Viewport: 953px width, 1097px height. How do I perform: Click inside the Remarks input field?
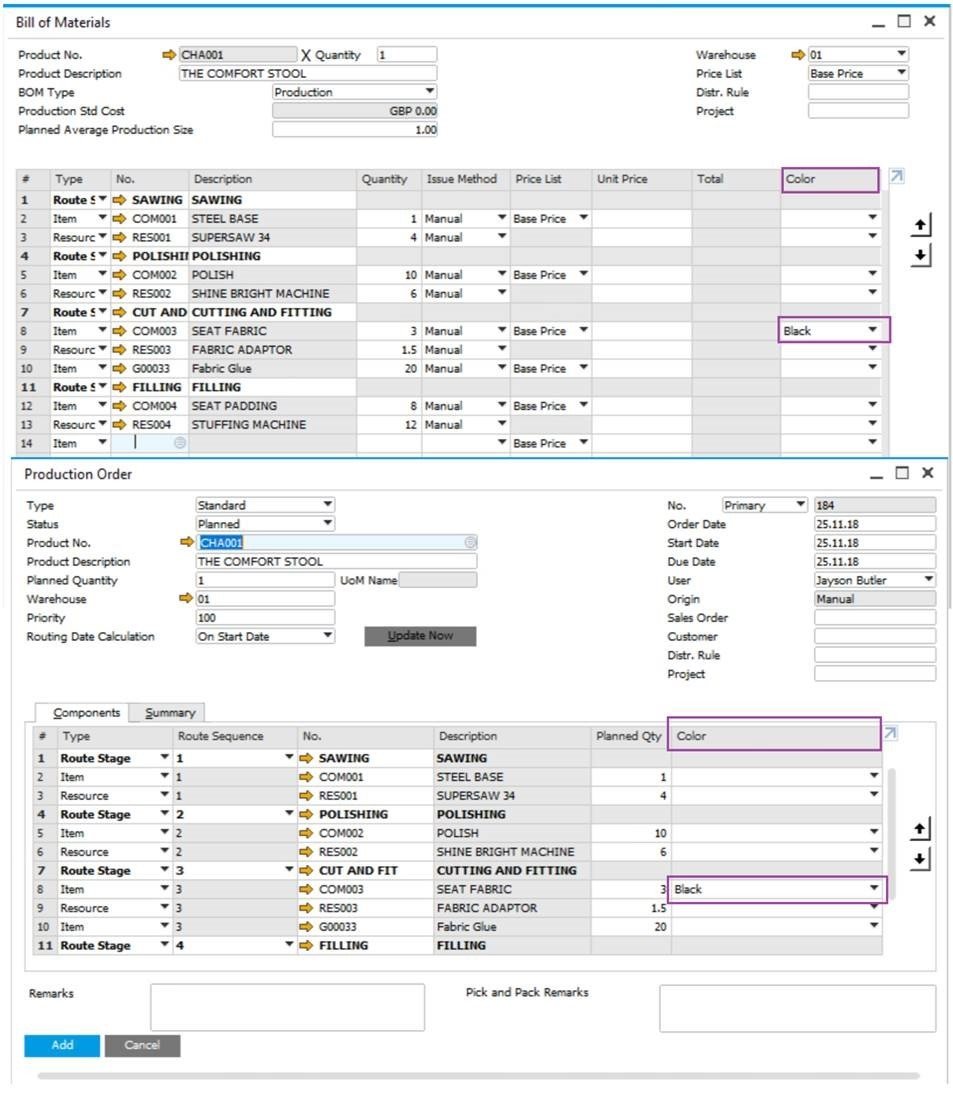pos(287,1005)
